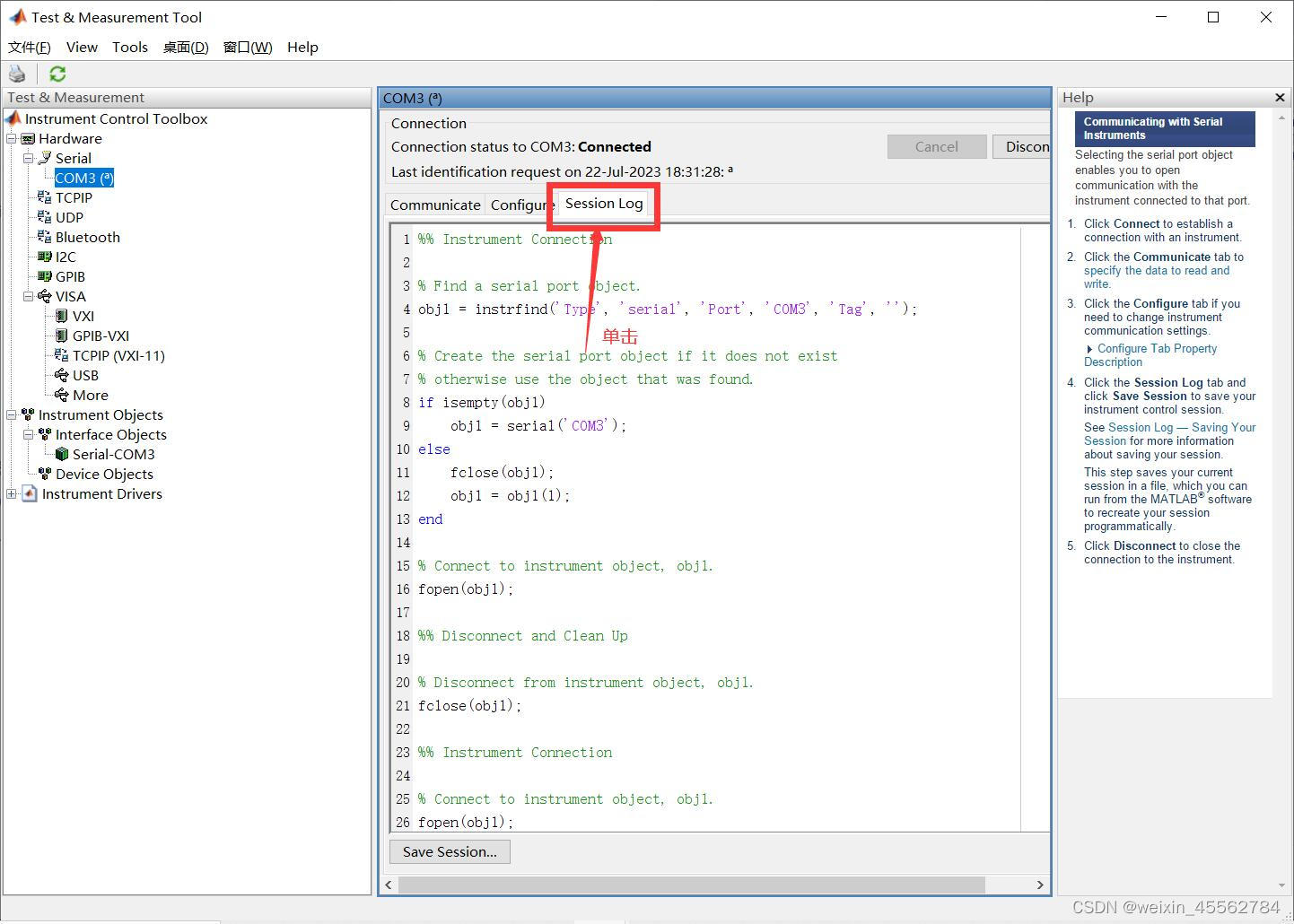The image size is (1294, 924).
Task: Click the Print toolbar icon
Action: (x=17, y=74)
